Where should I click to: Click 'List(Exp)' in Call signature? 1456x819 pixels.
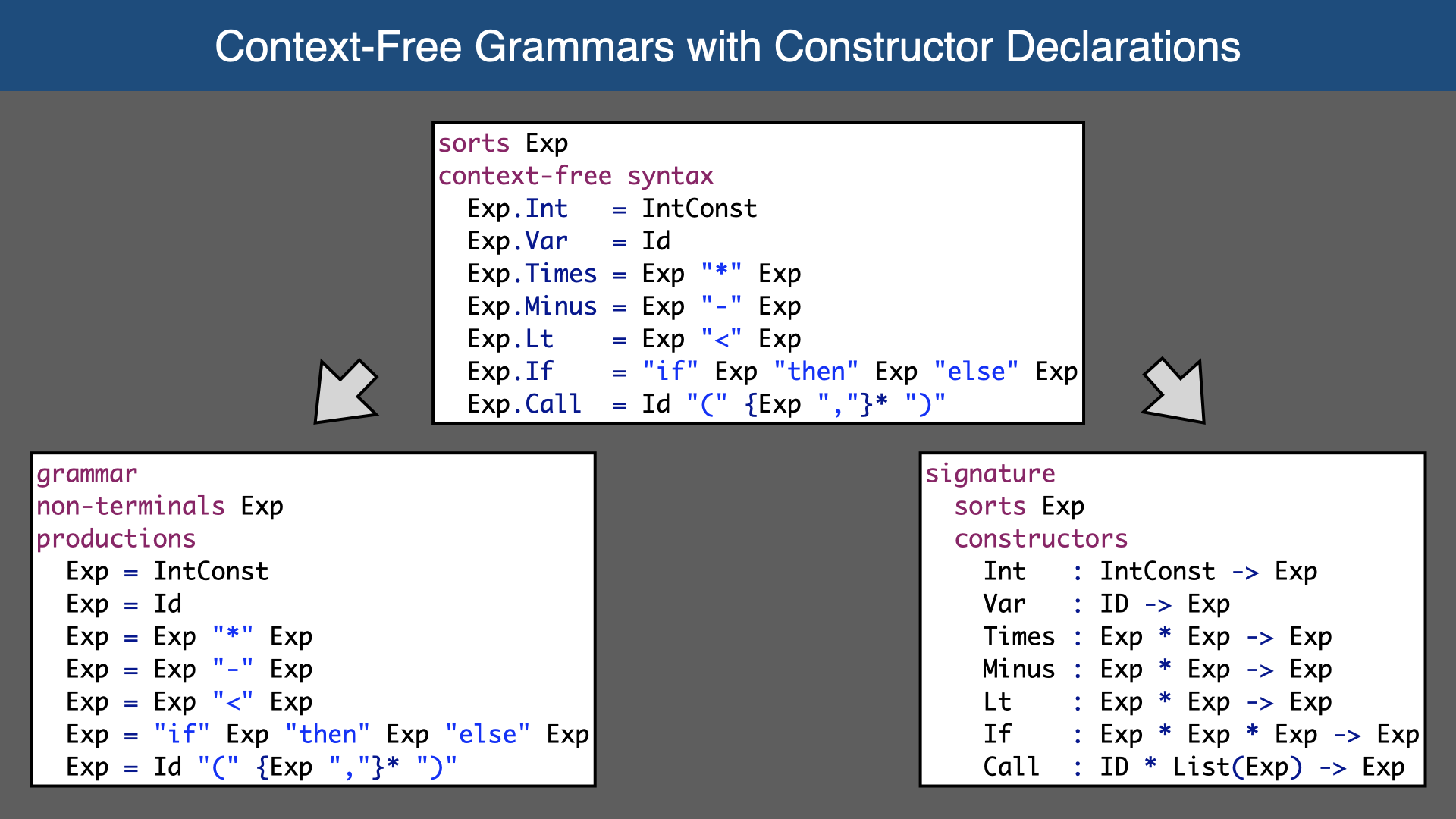point(1237,767)
